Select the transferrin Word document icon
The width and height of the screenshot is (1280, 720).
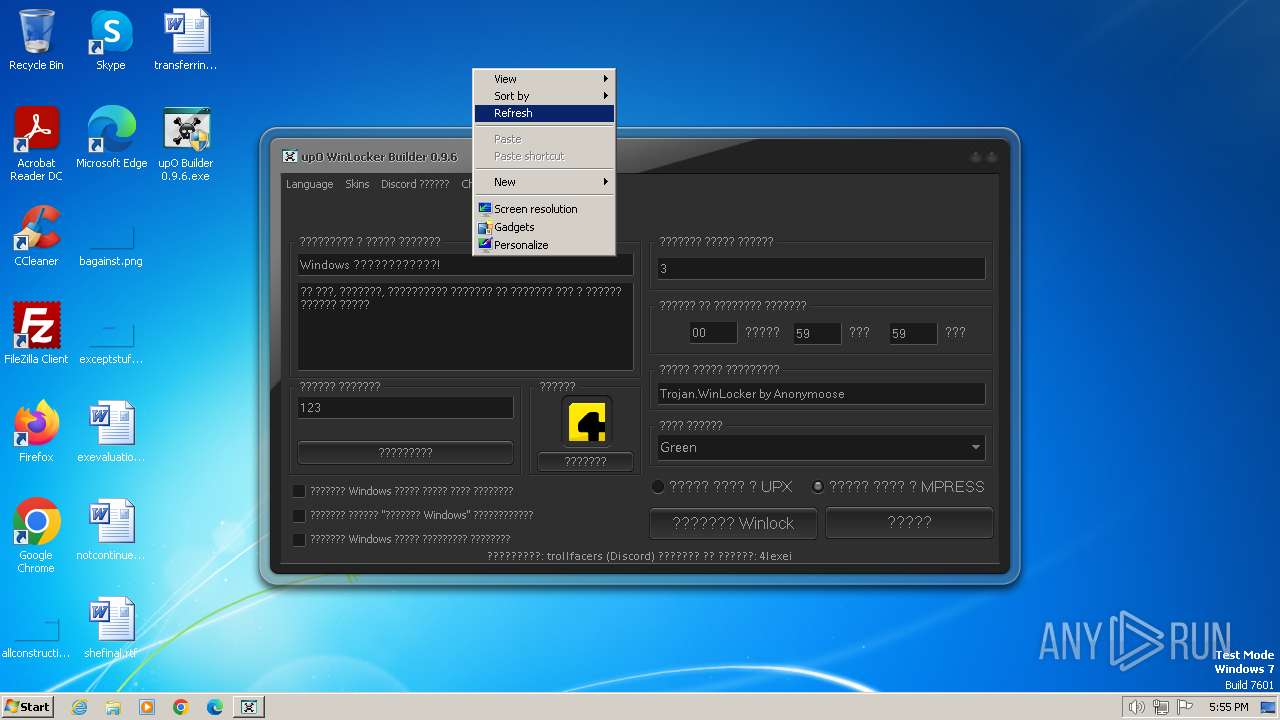(x=186, y=40)
